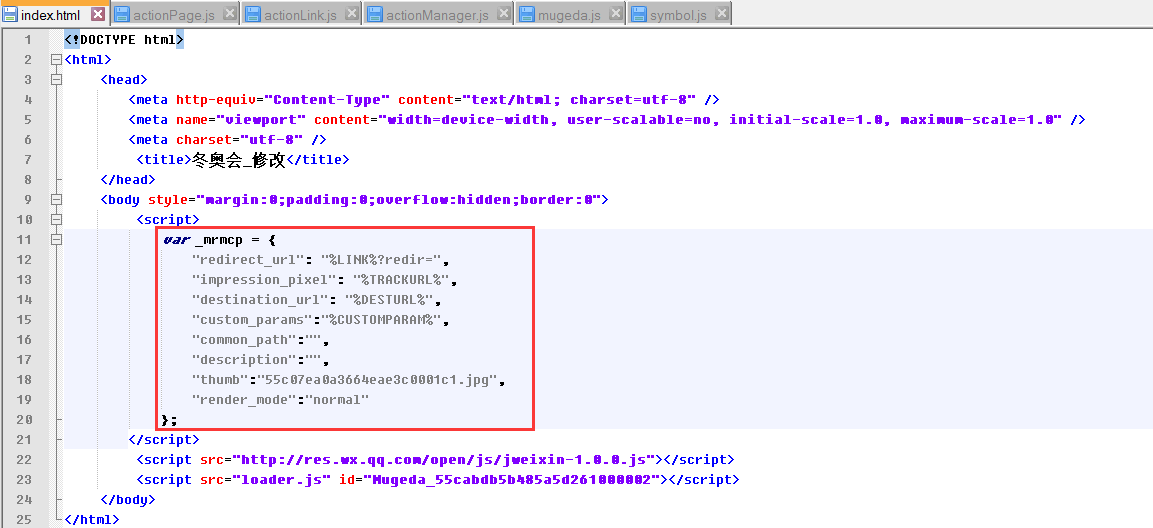Close the index.html tab with its red X

[x=97, y=15]
